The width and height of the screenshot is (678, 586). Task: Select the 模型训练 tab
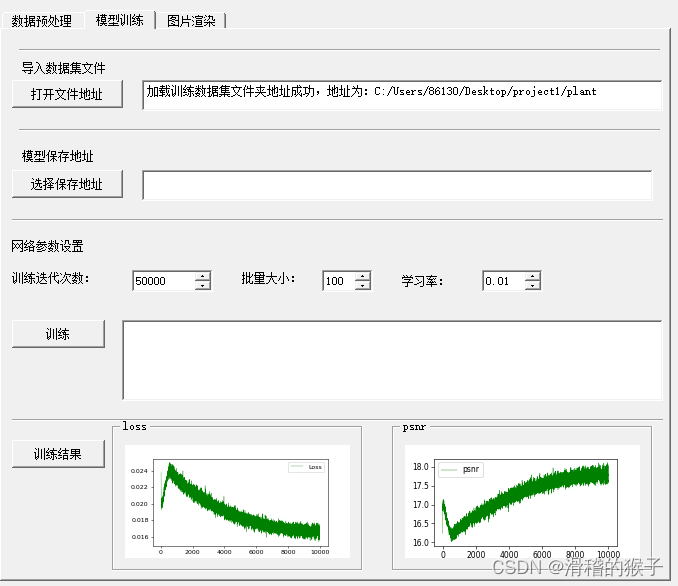click(x=120, y=20)
